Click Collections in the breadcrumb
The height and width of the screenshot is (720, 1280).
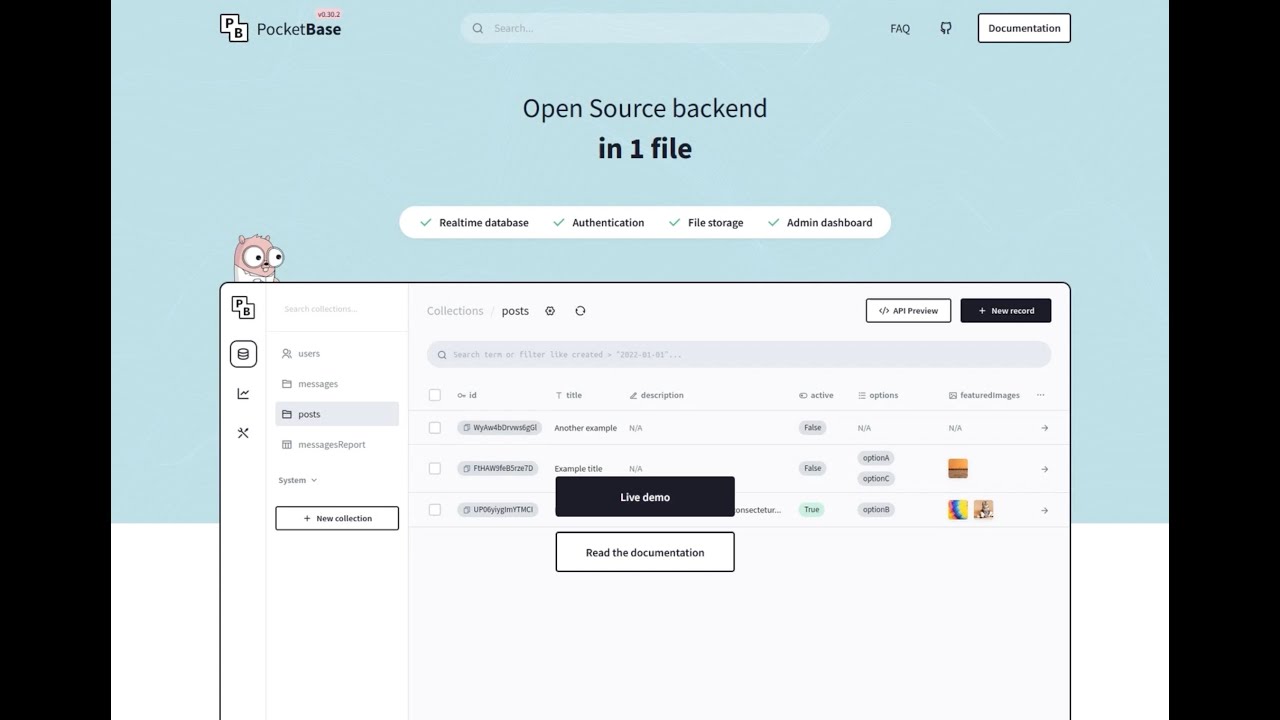(455, 311)
